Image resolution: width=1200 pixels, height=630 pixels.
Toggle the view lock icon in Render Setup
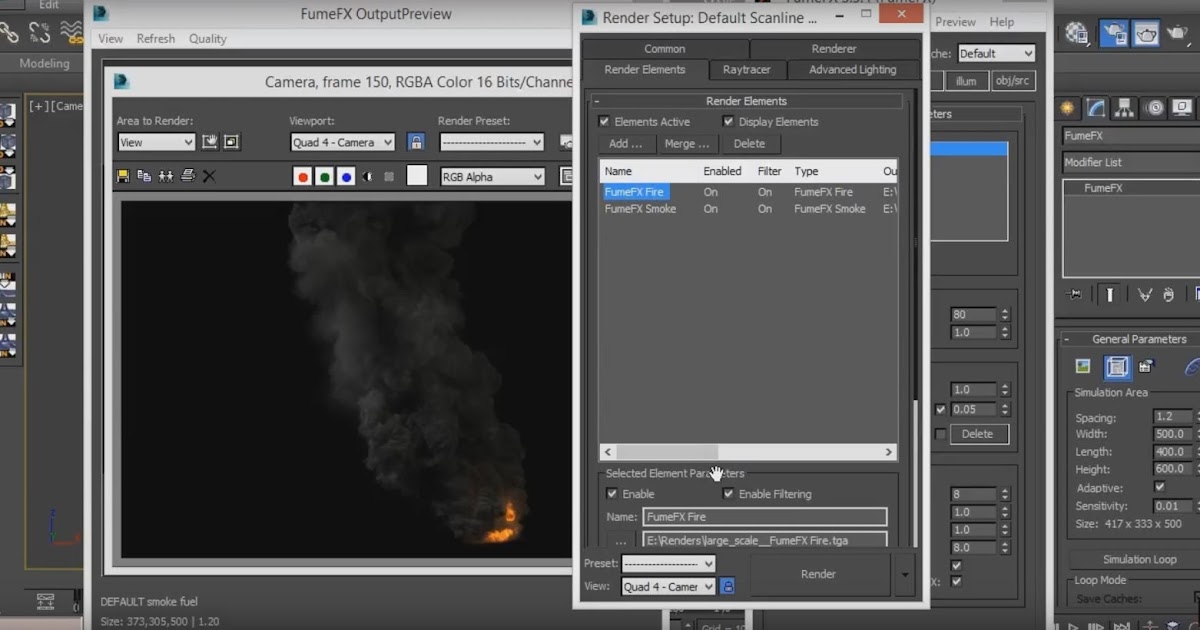pos(728,586)
